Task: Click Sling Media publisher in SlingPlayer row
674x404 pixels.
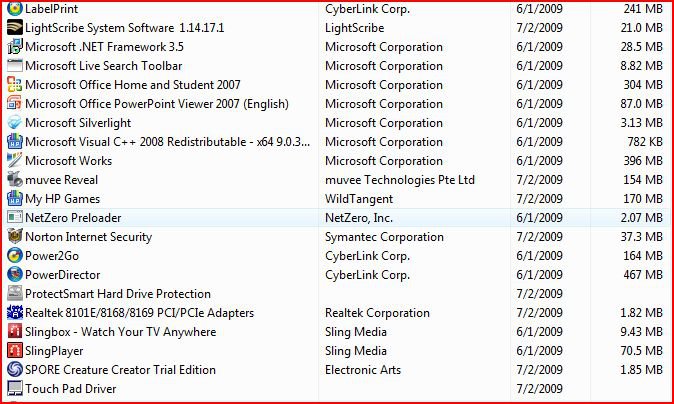Action: coord(356,351)
